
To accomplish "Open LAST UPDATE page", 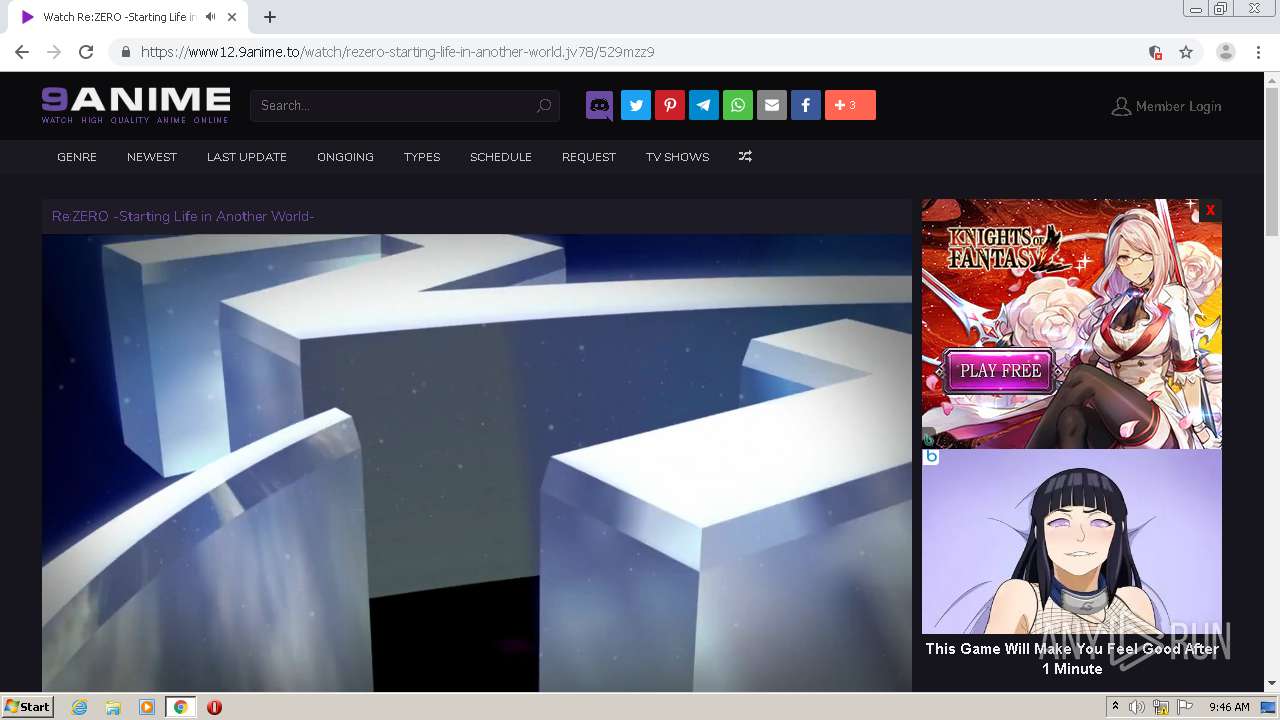I will (x=247, y=157).
